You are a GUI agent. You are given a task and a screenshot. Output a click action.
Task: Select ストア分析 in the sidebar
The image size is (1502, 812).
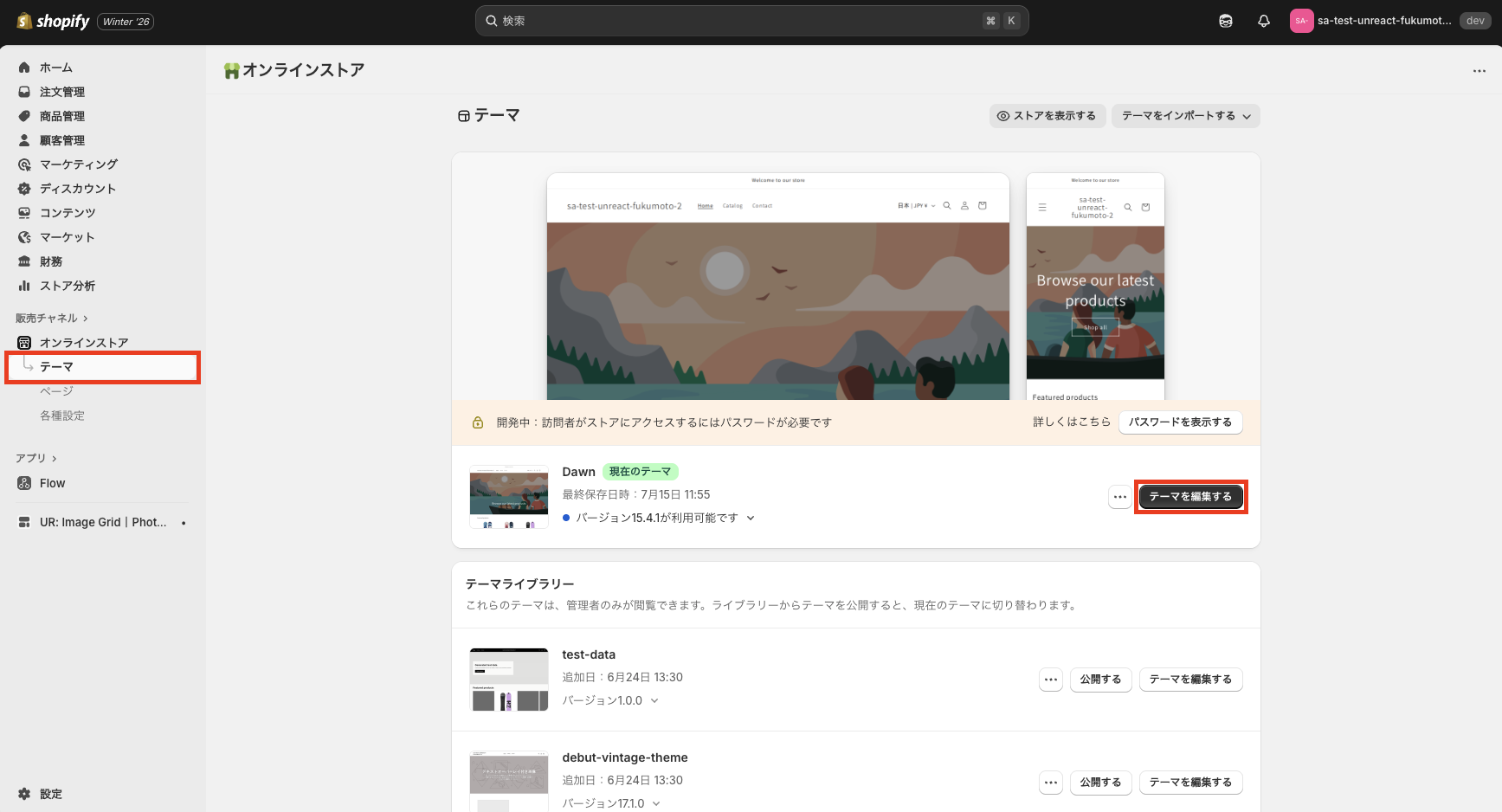pyautogui.click(x=68, y=285)
